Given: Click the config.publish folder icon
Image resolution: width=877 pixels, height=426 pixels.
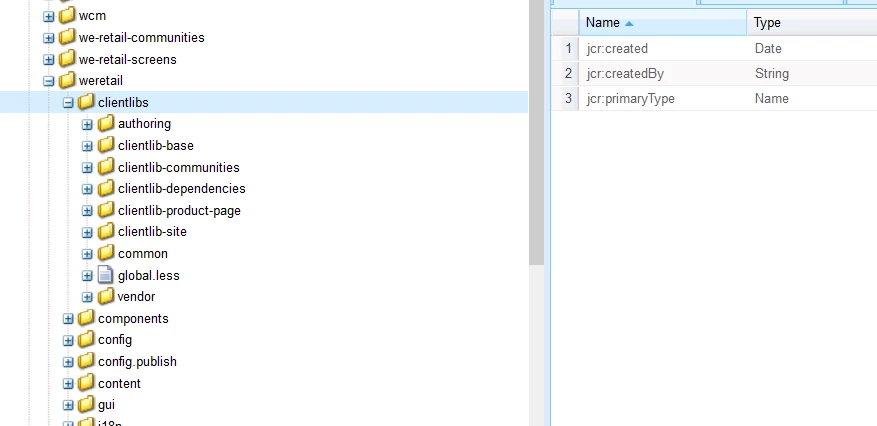Looking at the screenshot, I should coord(86,361).
